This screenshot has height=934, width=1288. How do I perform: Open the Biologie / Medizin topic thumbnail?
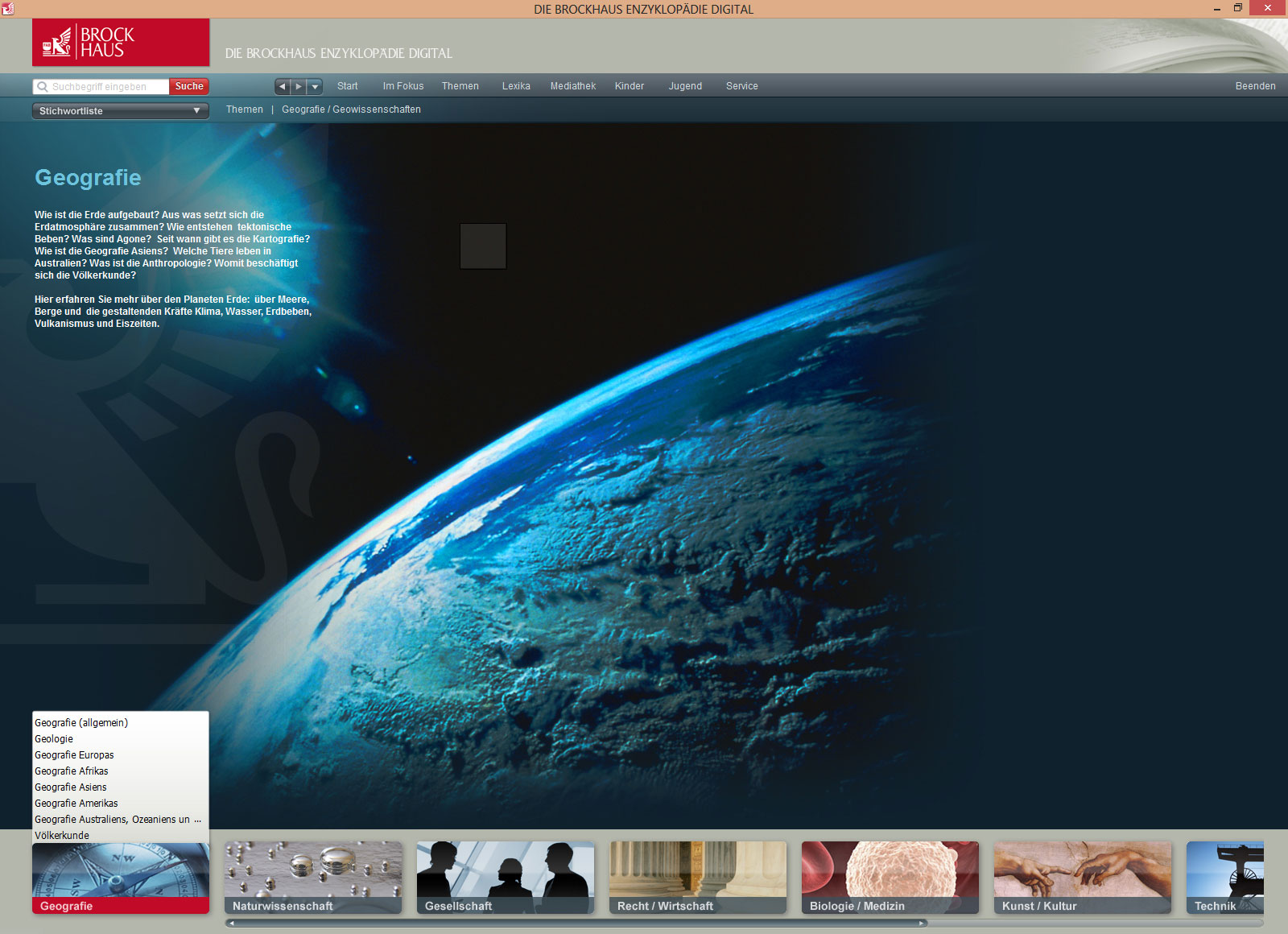[x=890, y=878]
